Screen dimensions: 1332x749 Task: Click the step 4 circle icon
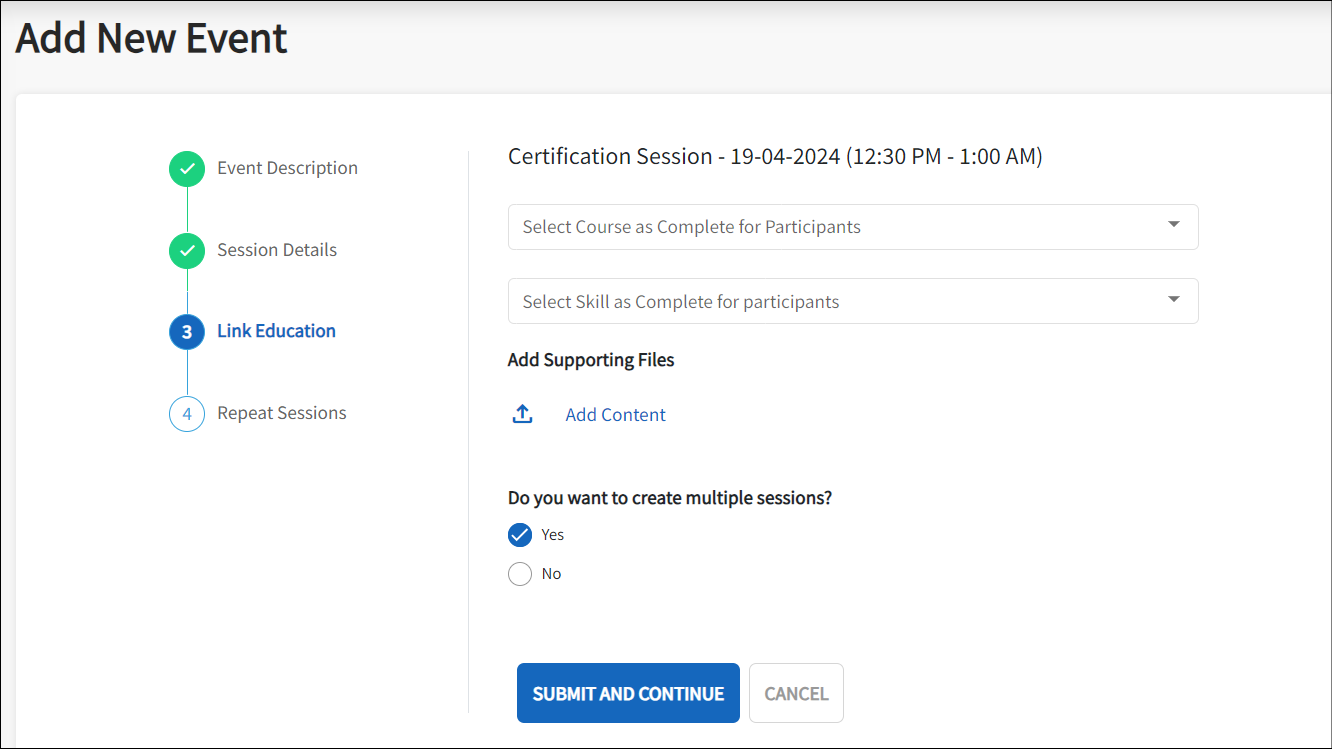point(187,414)
